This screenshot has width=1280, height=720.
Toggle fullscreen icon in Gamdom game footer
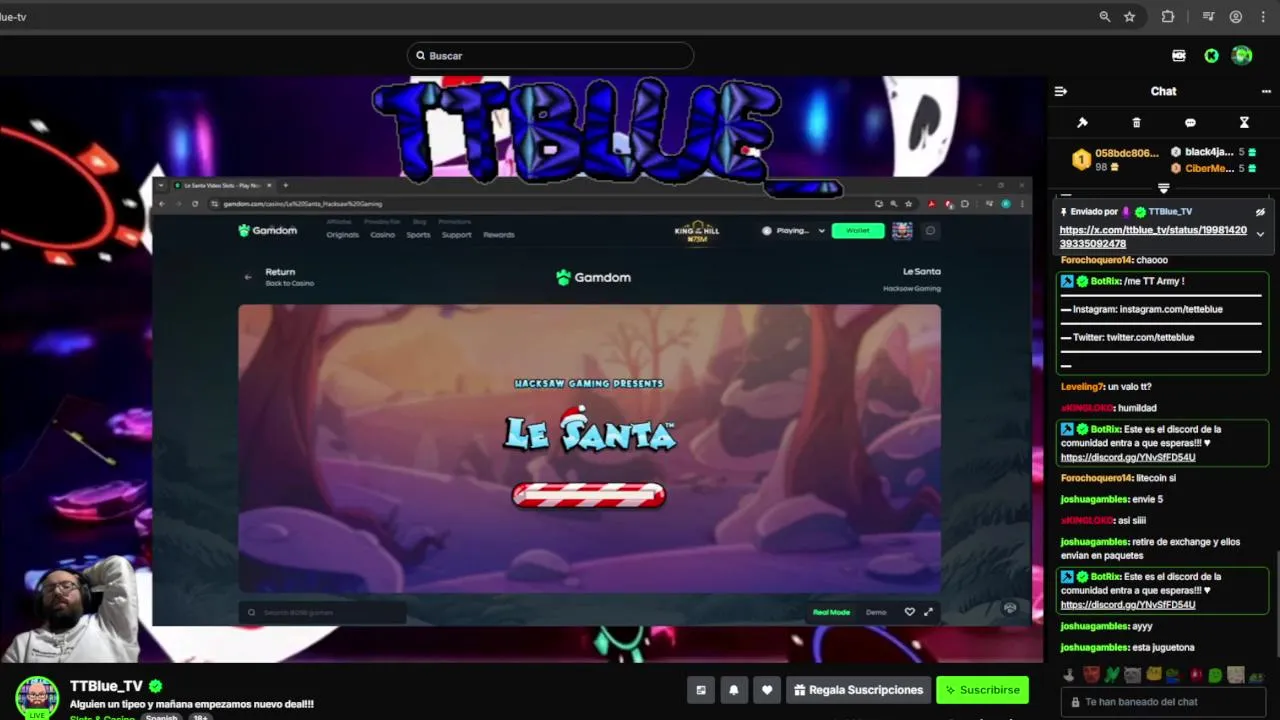928,612
